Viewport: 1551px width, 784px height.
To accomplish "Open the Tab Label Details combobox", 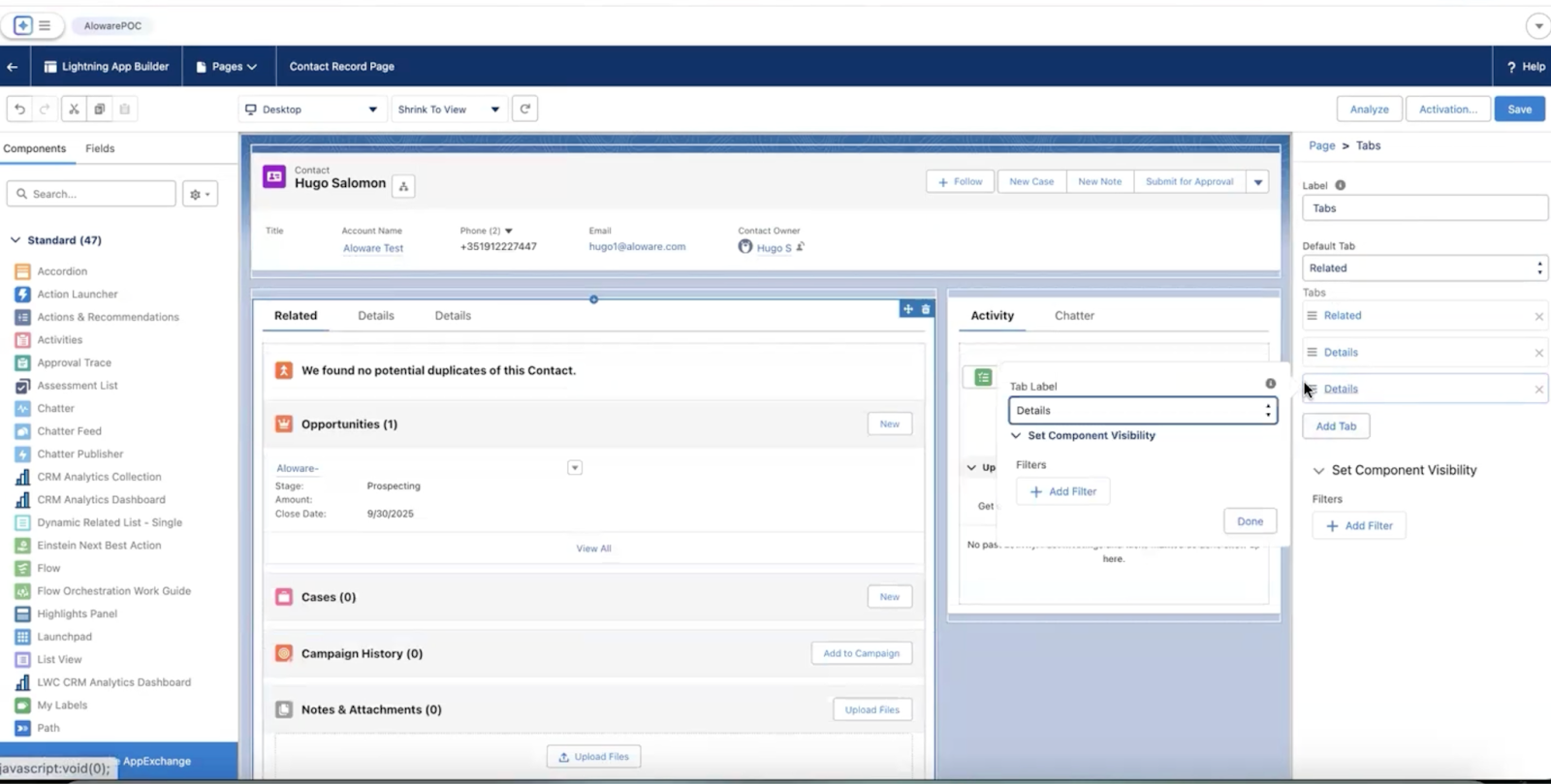I will [x=1143, y=411].
